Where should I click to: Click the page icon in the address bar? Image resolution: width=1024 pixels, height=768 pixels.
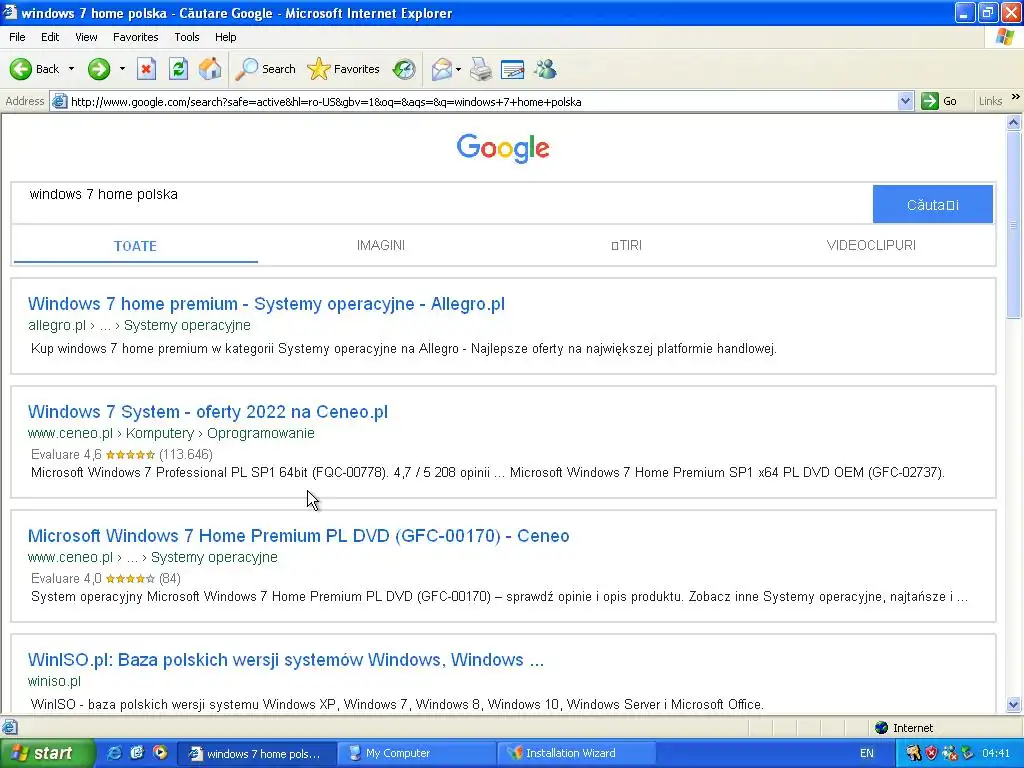pos(59,101)
